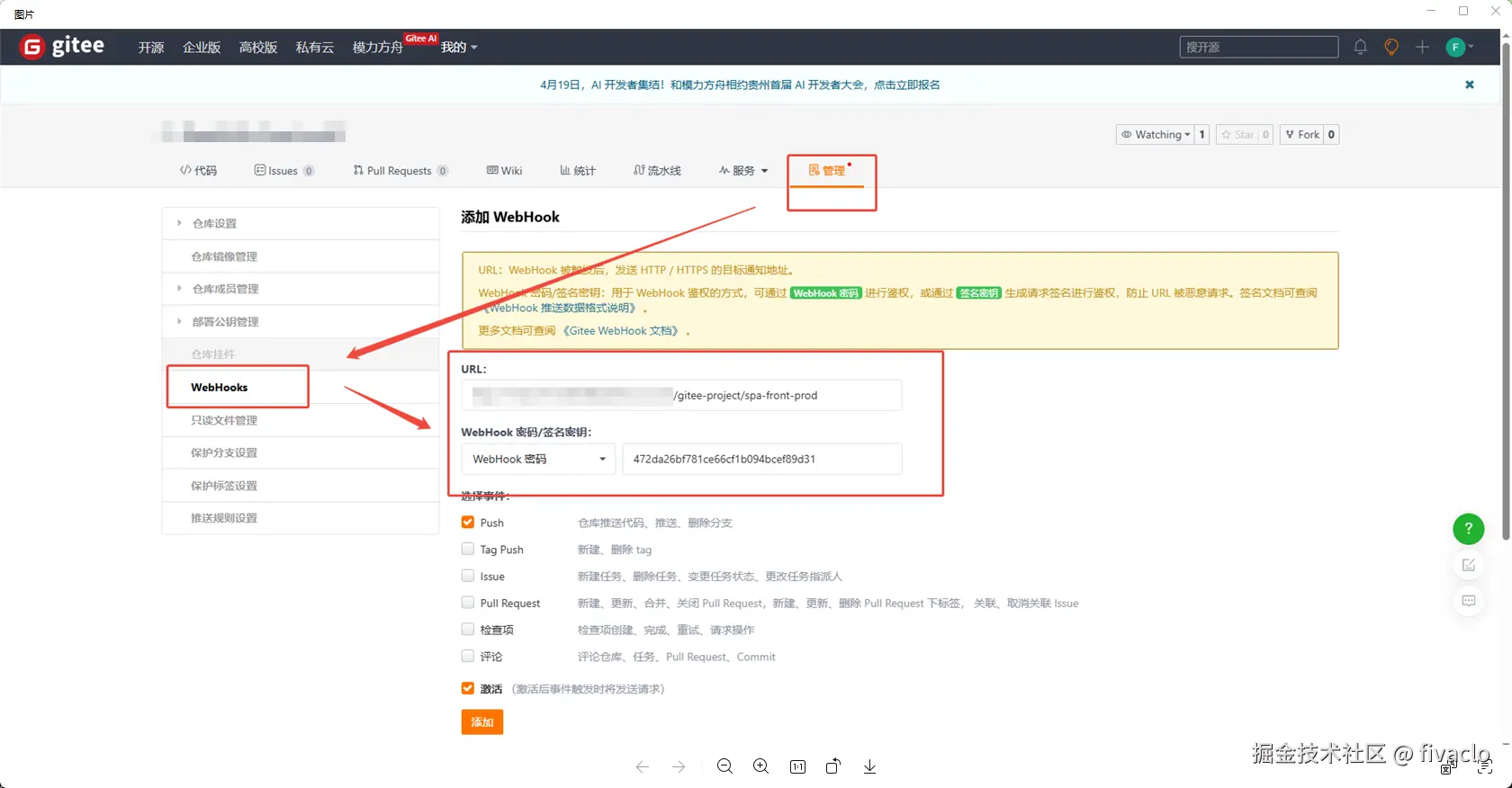Click 开源 in the top navigation

coord(151,47)
